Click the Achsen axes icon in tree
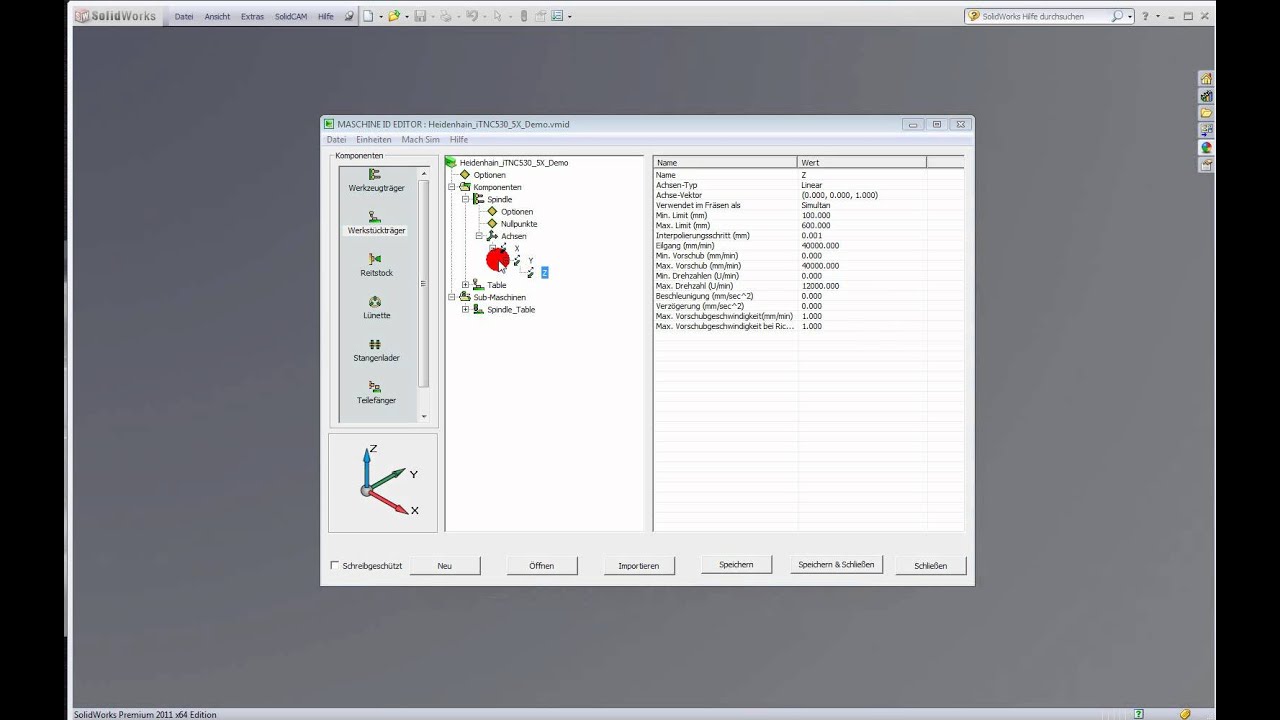Viewport: 1280px width, 720px height. [x=492, y=236]
